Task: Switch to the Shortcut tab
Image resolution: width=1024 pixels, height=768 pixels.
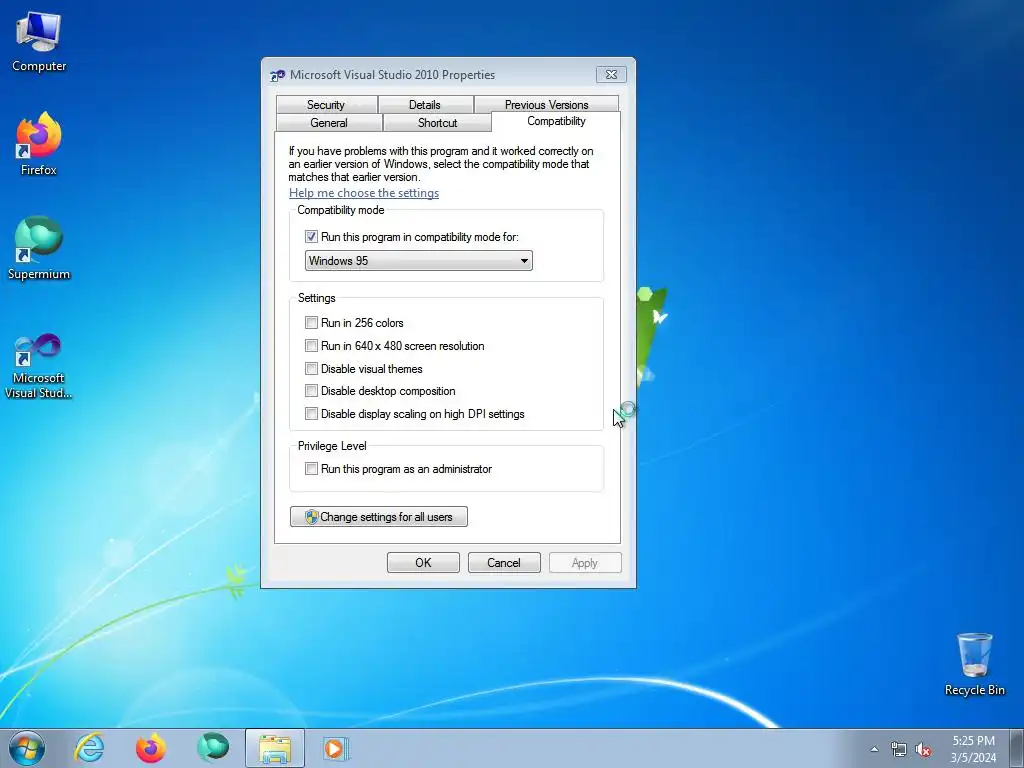Action: (438, 123)
